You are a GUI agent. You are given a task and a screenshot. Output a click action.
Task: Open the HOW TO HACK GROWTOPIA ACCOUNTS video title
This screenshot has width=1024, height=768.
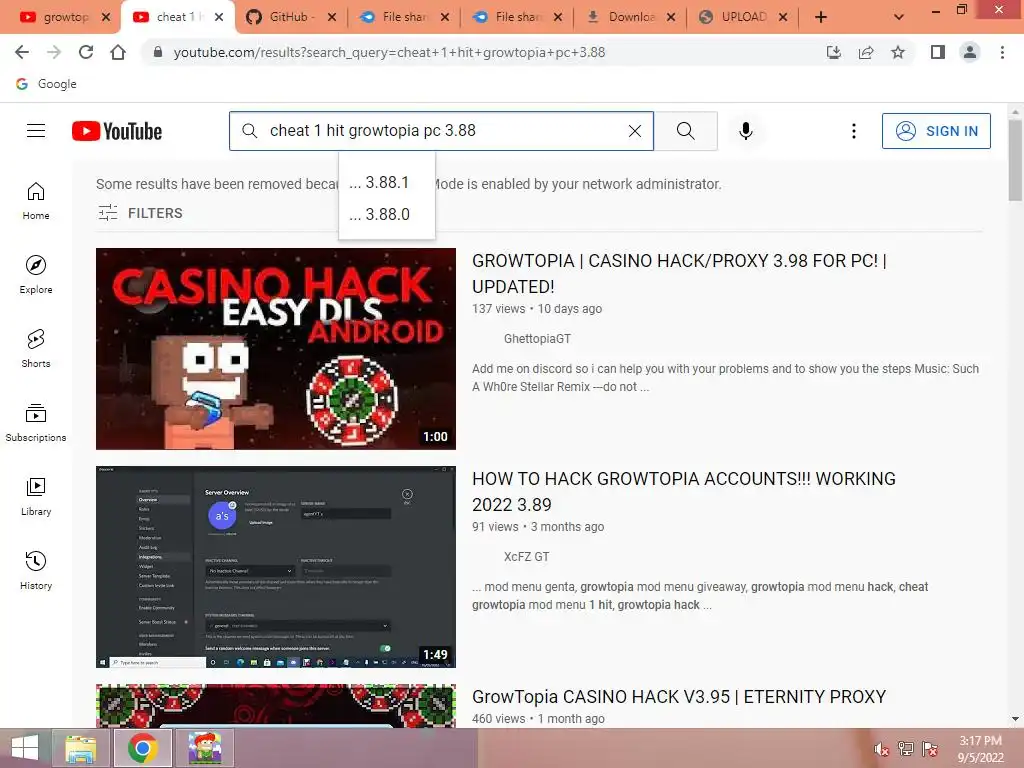pos(684,492)
